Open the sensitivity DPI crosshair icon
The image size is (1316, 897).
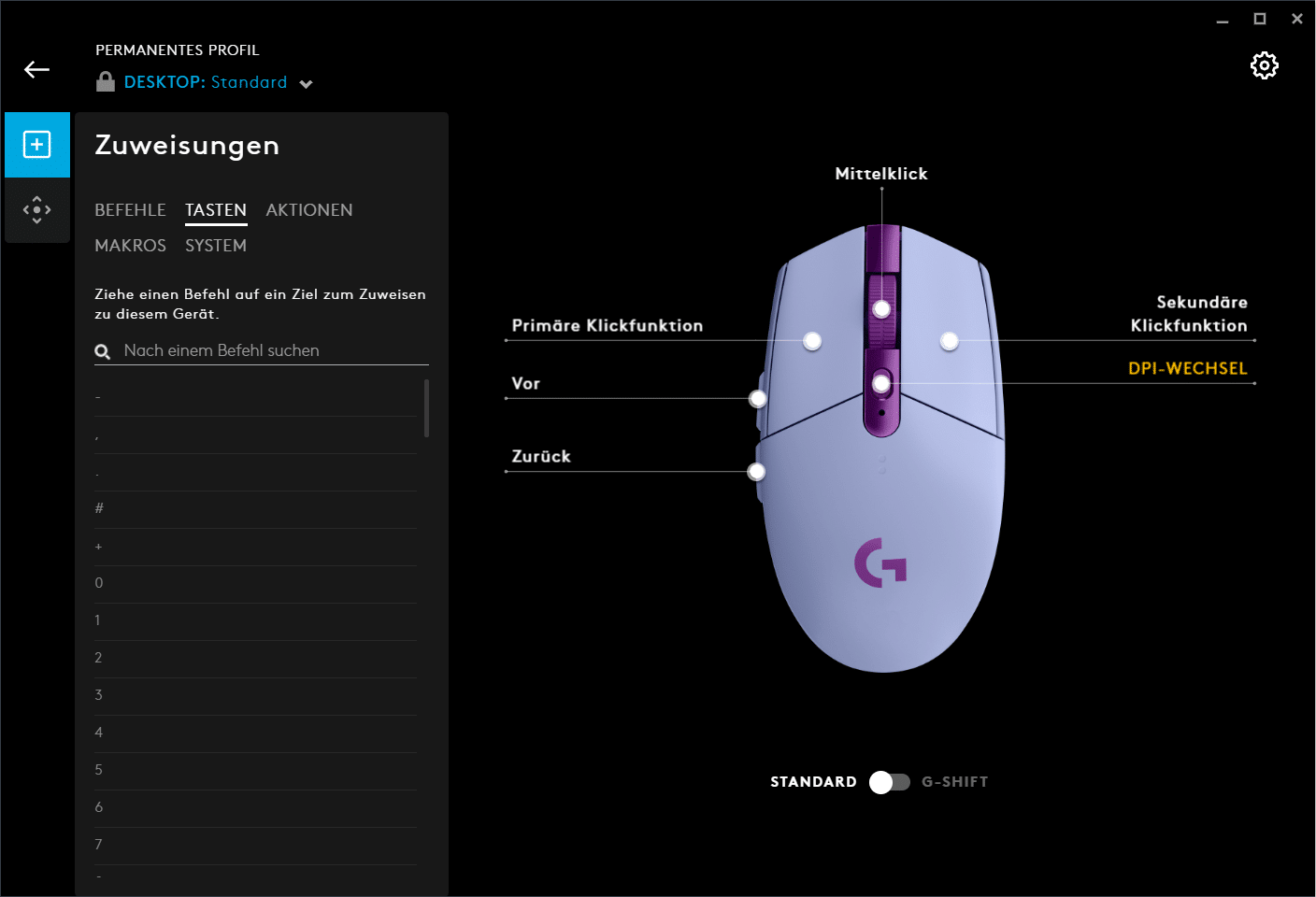click(37, 209)
